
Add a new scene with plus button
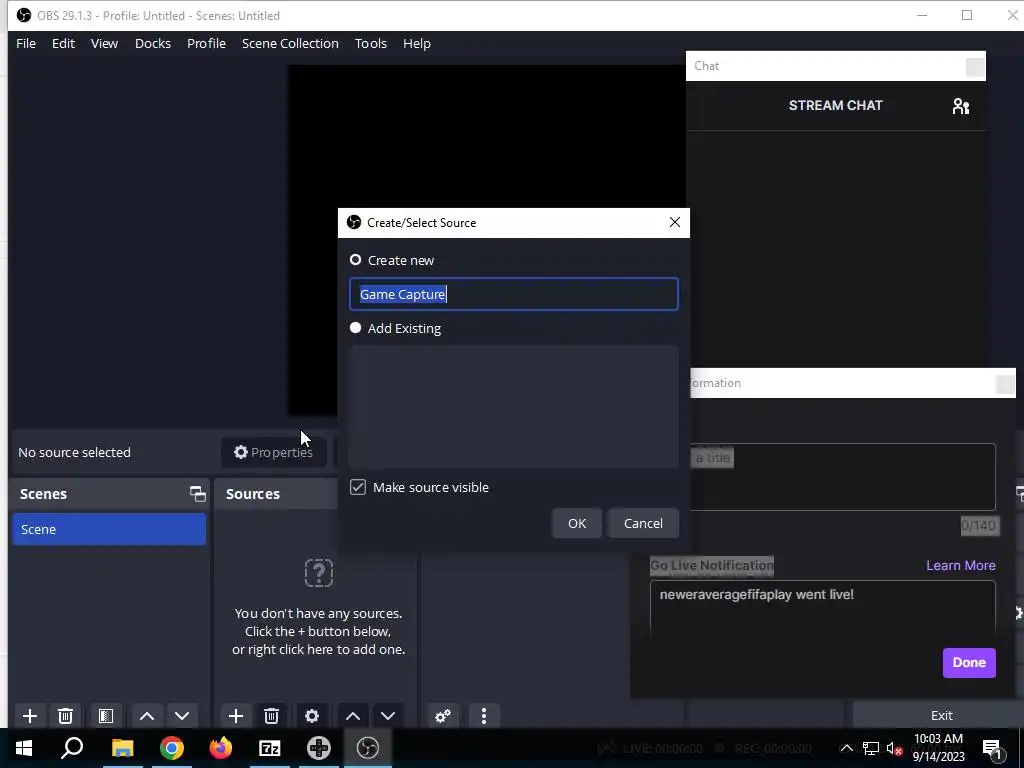pyautogui.click(x=29, y=716)
